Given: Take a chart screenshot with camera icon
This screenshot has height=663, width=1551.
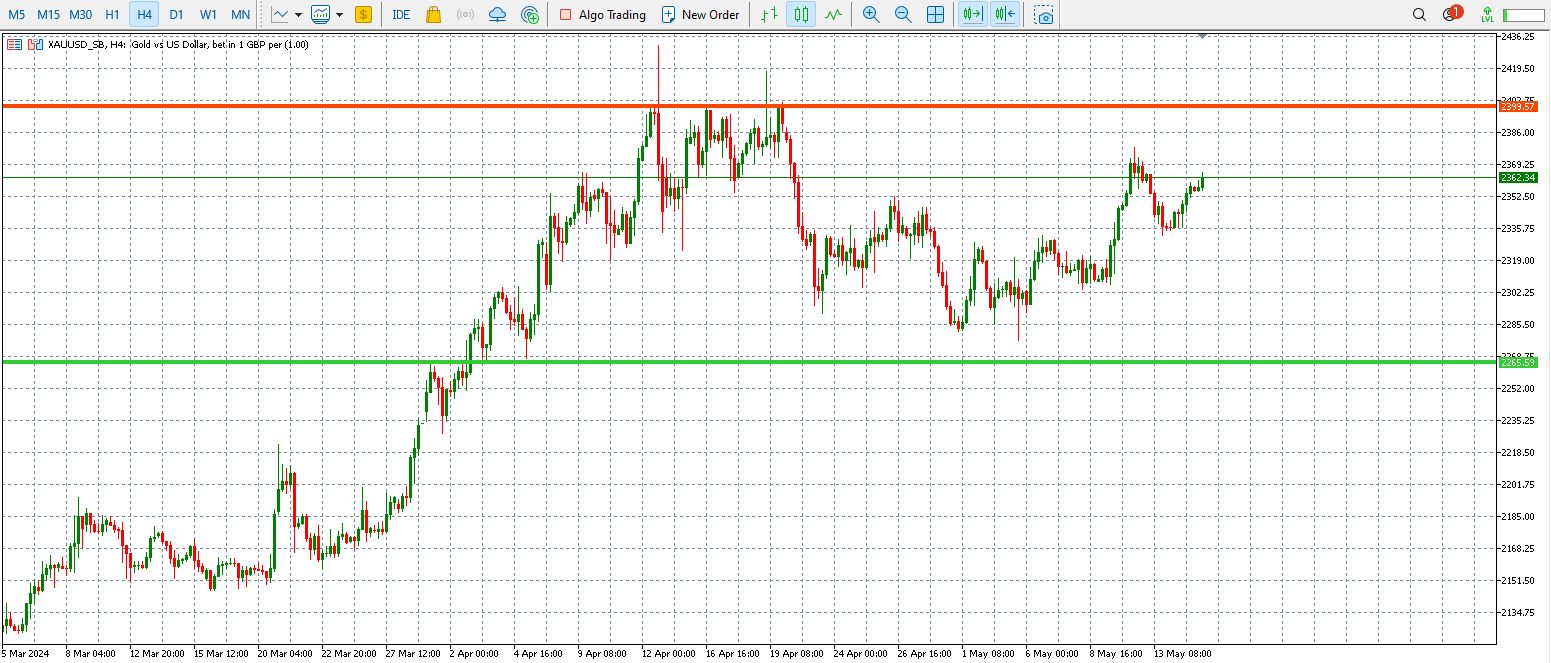Looking at the screenshot, I should click(1044, 15).
